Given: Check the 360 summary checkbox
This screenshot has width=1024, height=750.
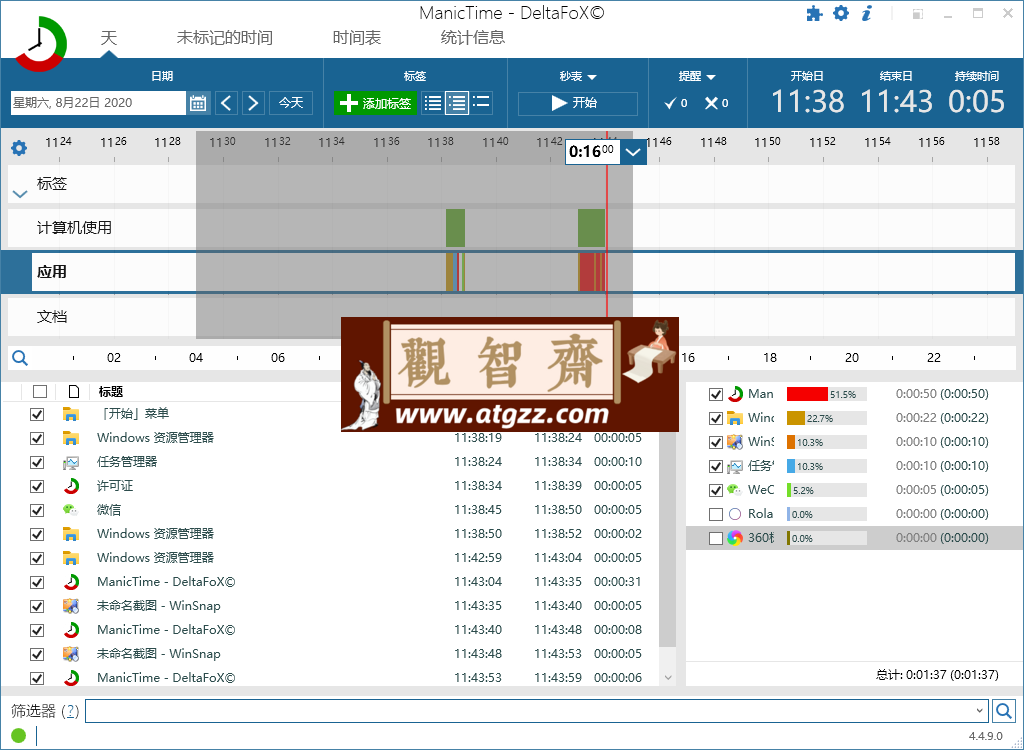Looking at the screenshot, I should pyautogui.click(x=716, y=538).
